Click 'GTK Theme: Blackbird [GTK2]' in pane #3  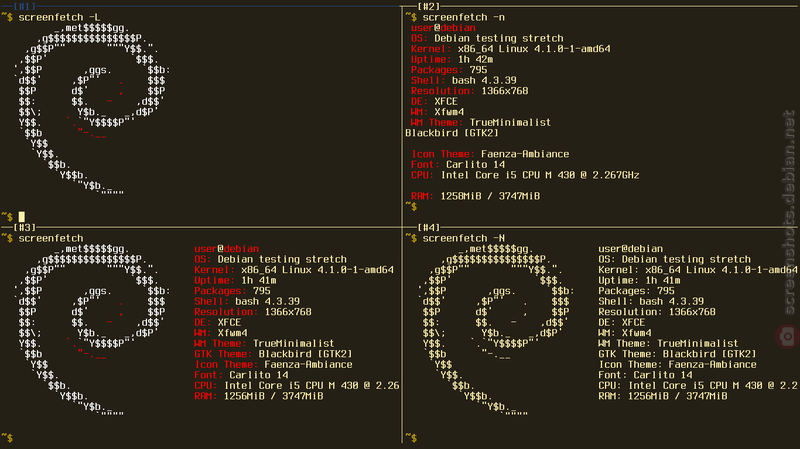[273, 354]
